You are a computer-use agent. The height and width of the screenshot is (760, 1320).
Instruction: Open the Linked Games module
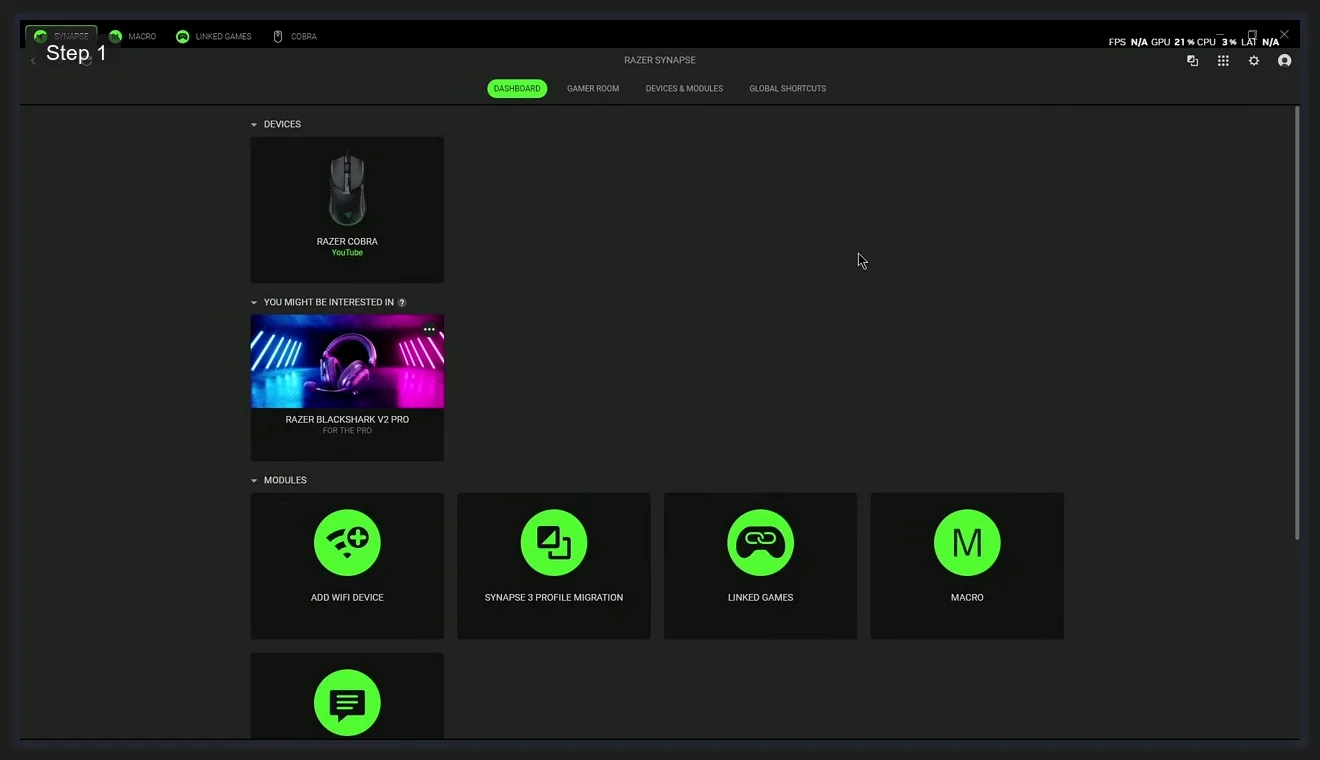pyautogui.click(x=760, y=565)
